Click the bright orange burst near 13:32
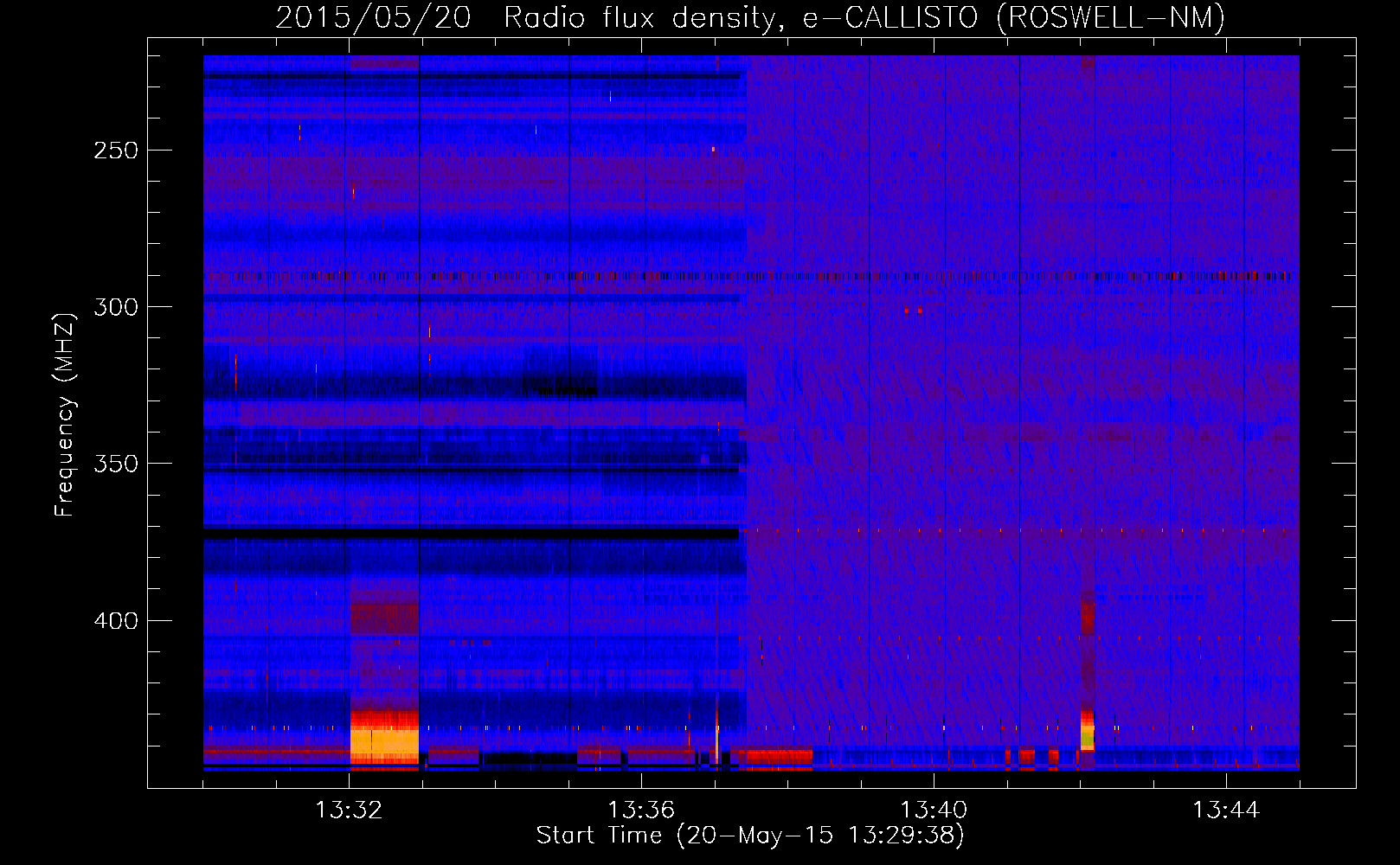1400x865 pixels. pos(384,740)
